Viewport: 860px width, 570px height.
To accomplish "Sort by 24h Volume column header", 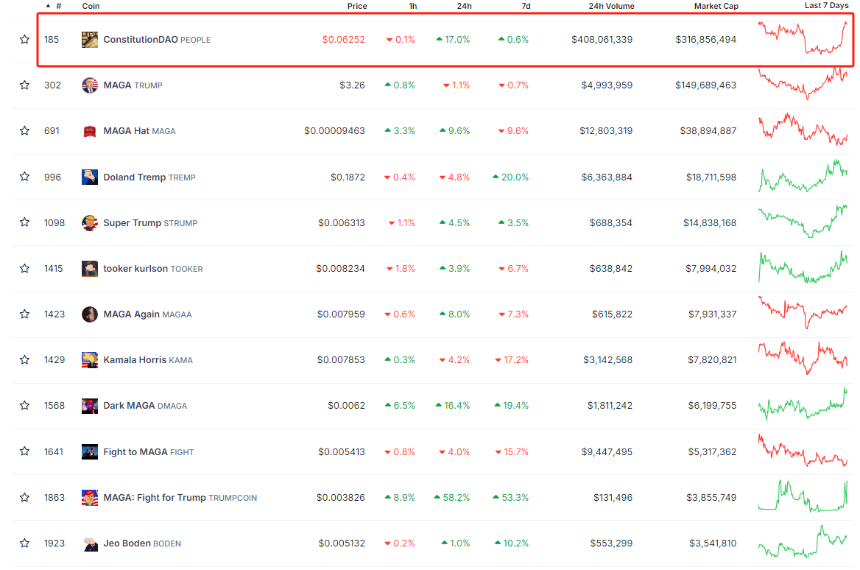I will 611,6.
